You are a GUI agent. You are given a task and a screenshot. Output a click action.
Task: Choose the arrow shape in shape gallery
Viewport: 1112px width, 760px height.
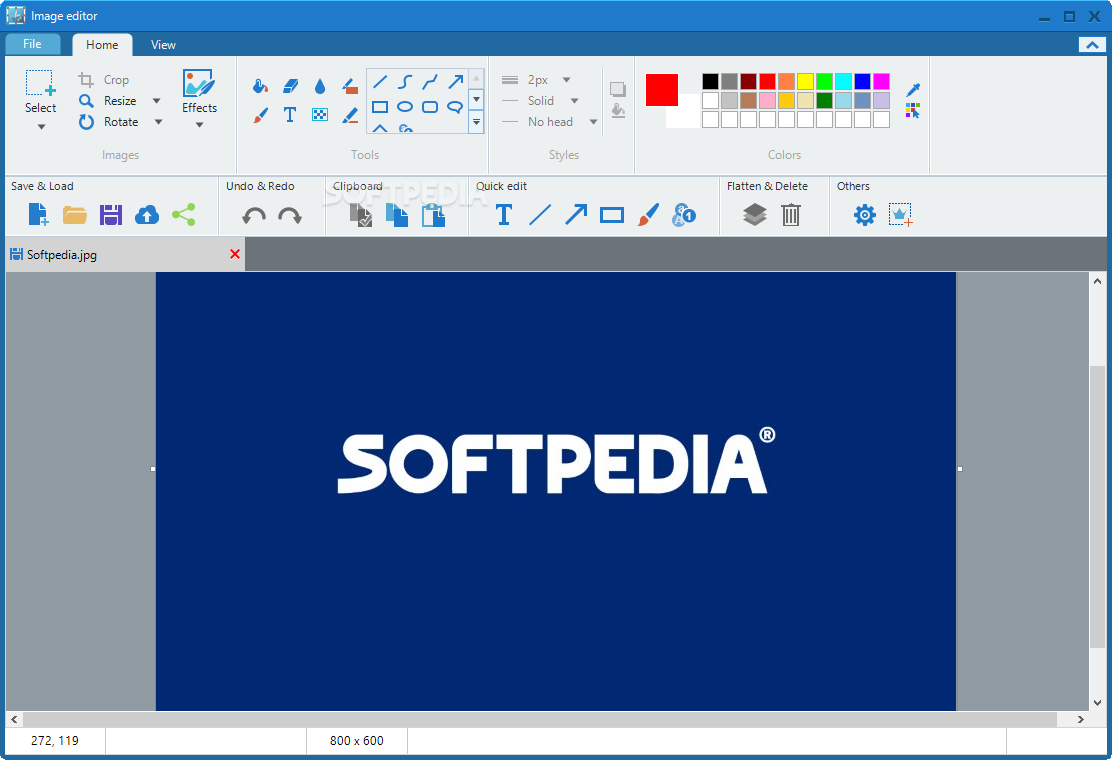[x=455, y=82]
